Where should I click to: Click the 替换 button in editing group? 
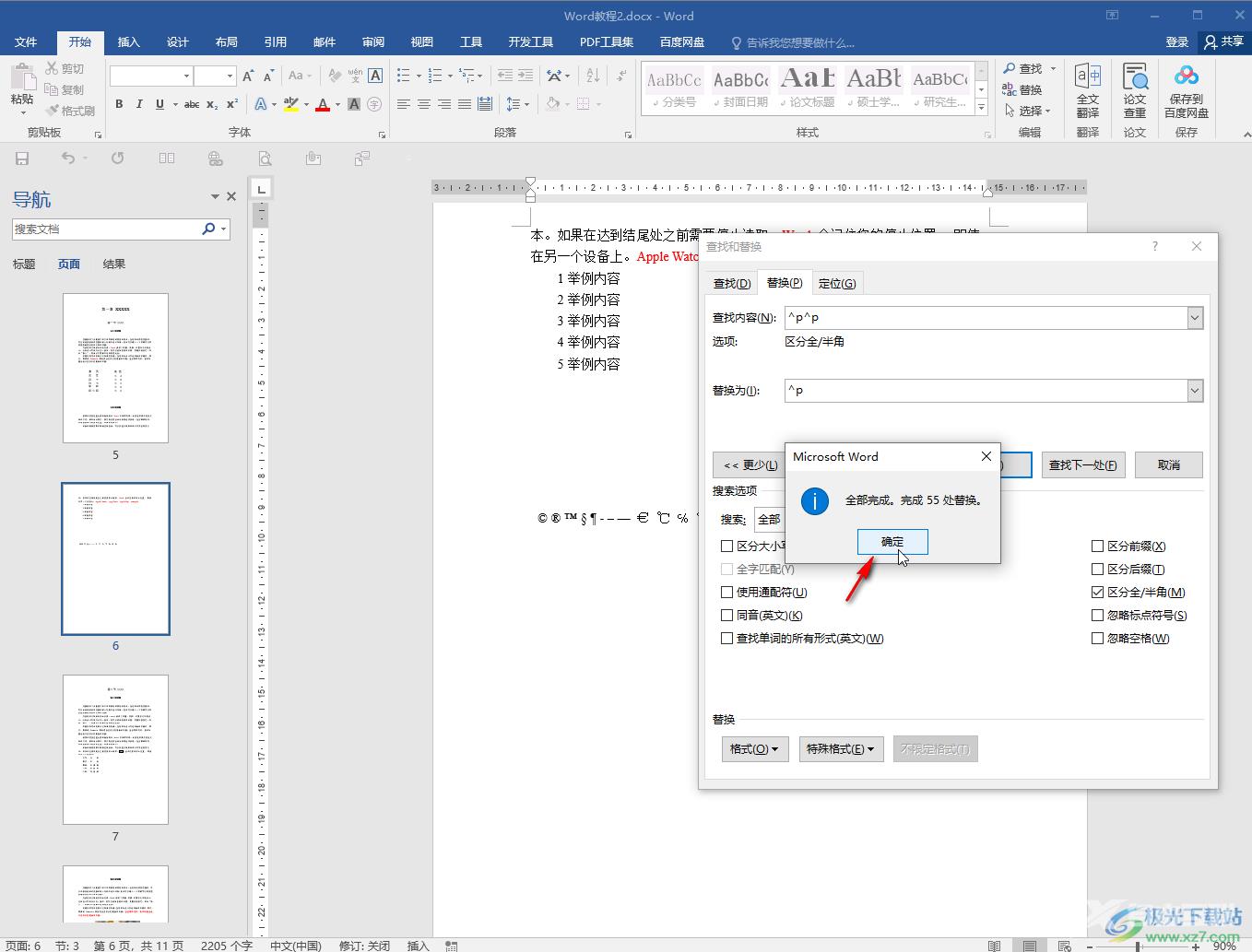click(x=1022, y=89)
